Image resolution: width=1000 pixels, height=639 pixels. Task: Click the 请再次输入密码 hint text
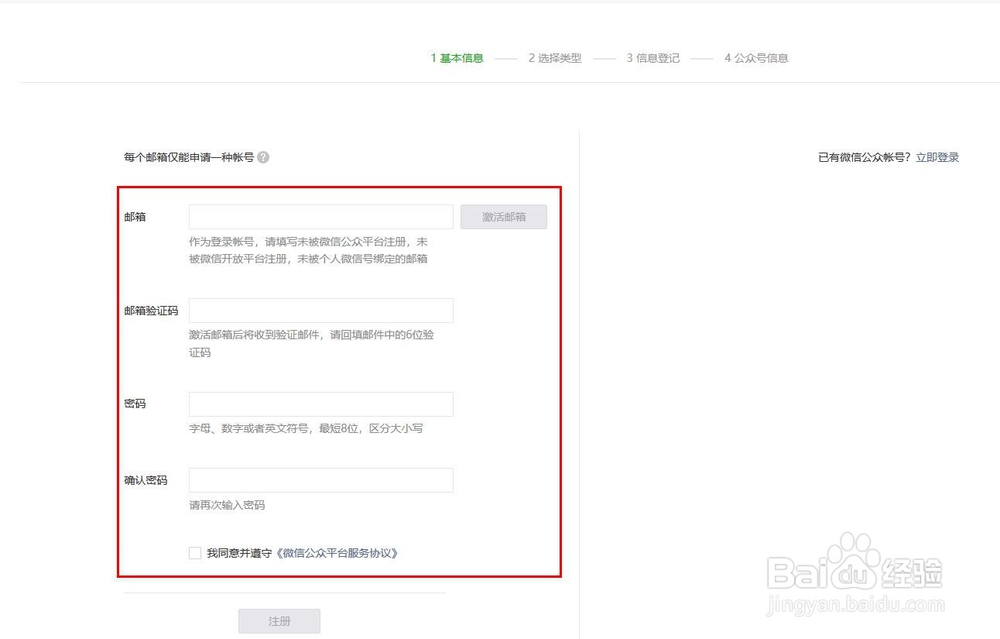[x=227, y=505]
